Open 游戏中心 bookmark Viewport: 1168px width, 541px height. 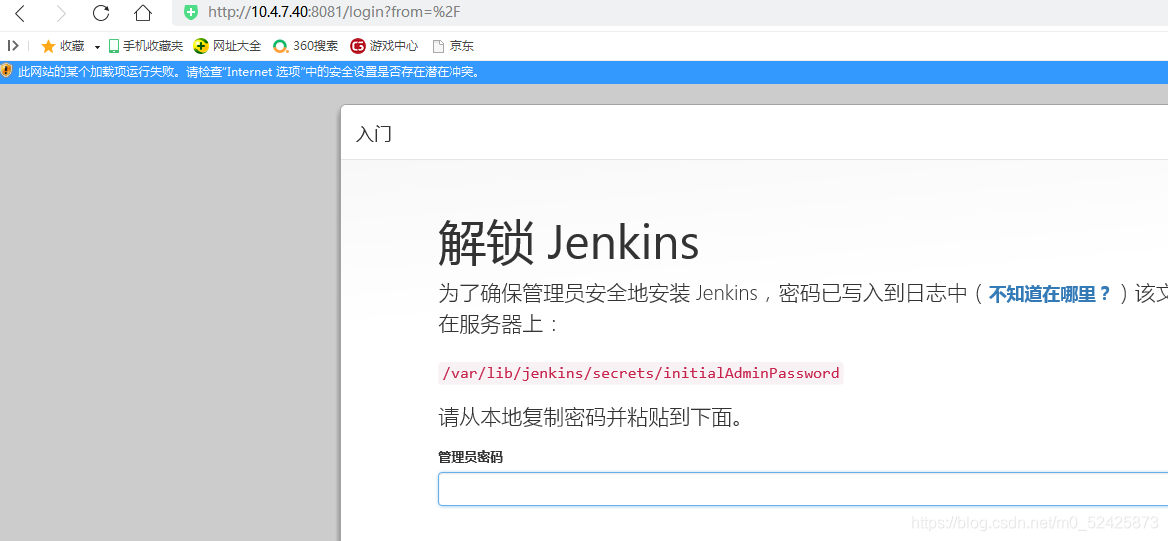click(384, 46)
